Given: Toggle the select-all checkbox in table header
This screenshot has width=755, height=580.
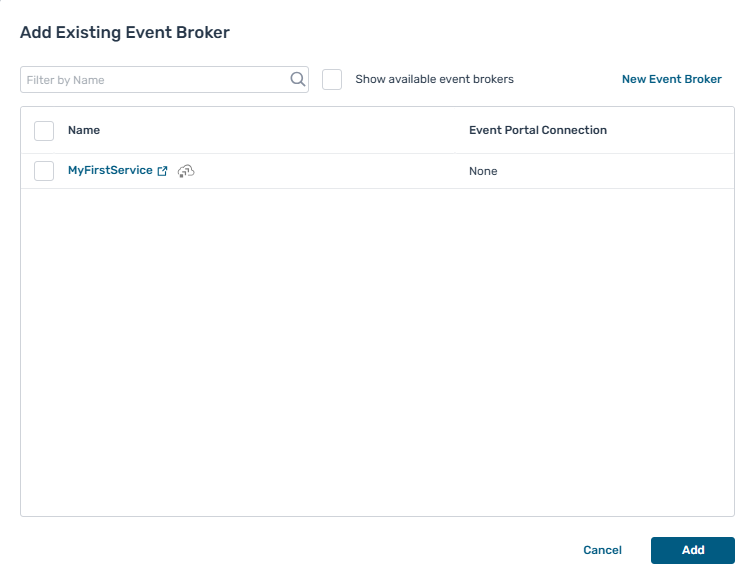Looking at the screenshot, I should pos(44,131).
